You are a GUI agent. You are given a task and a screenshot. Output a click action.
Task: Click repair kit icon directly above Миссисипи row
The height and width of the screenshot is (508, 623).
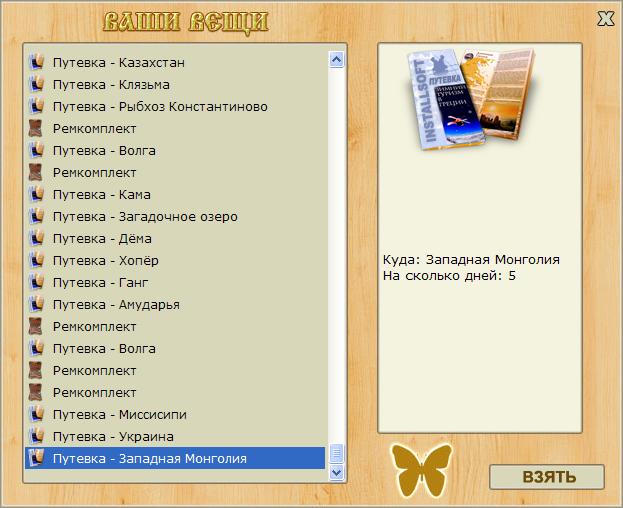click(x=36, y=392)
